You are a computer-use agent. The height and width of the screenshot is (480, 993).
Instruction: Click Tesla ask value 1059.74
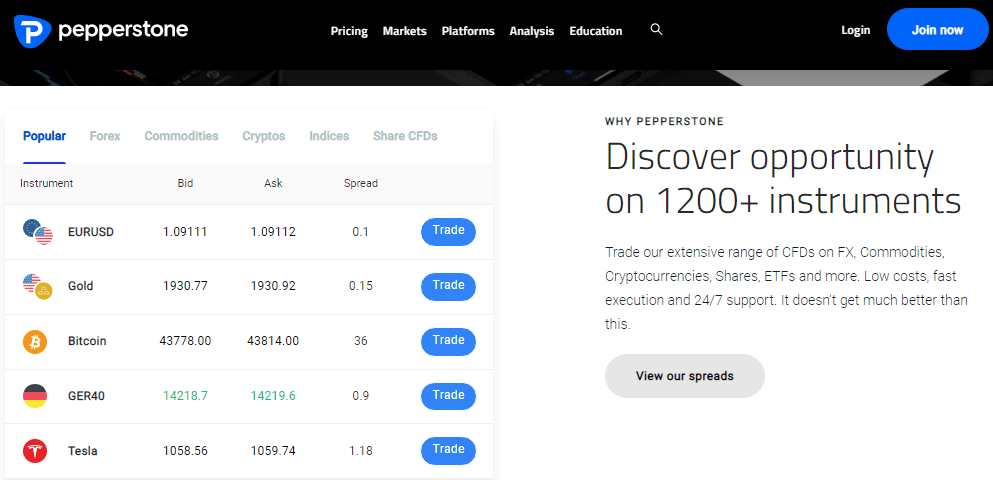click(273, 452)
